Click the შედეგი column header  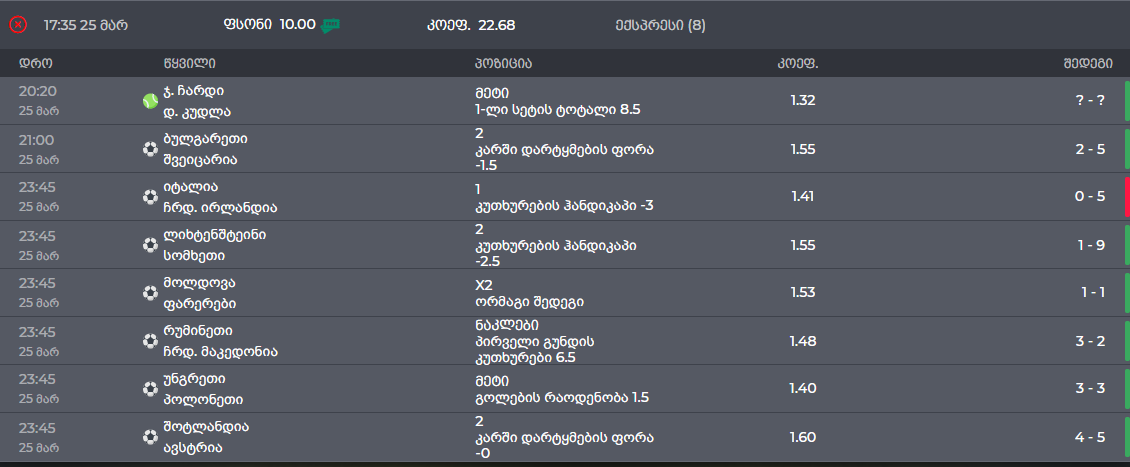tap(1088, 64)
